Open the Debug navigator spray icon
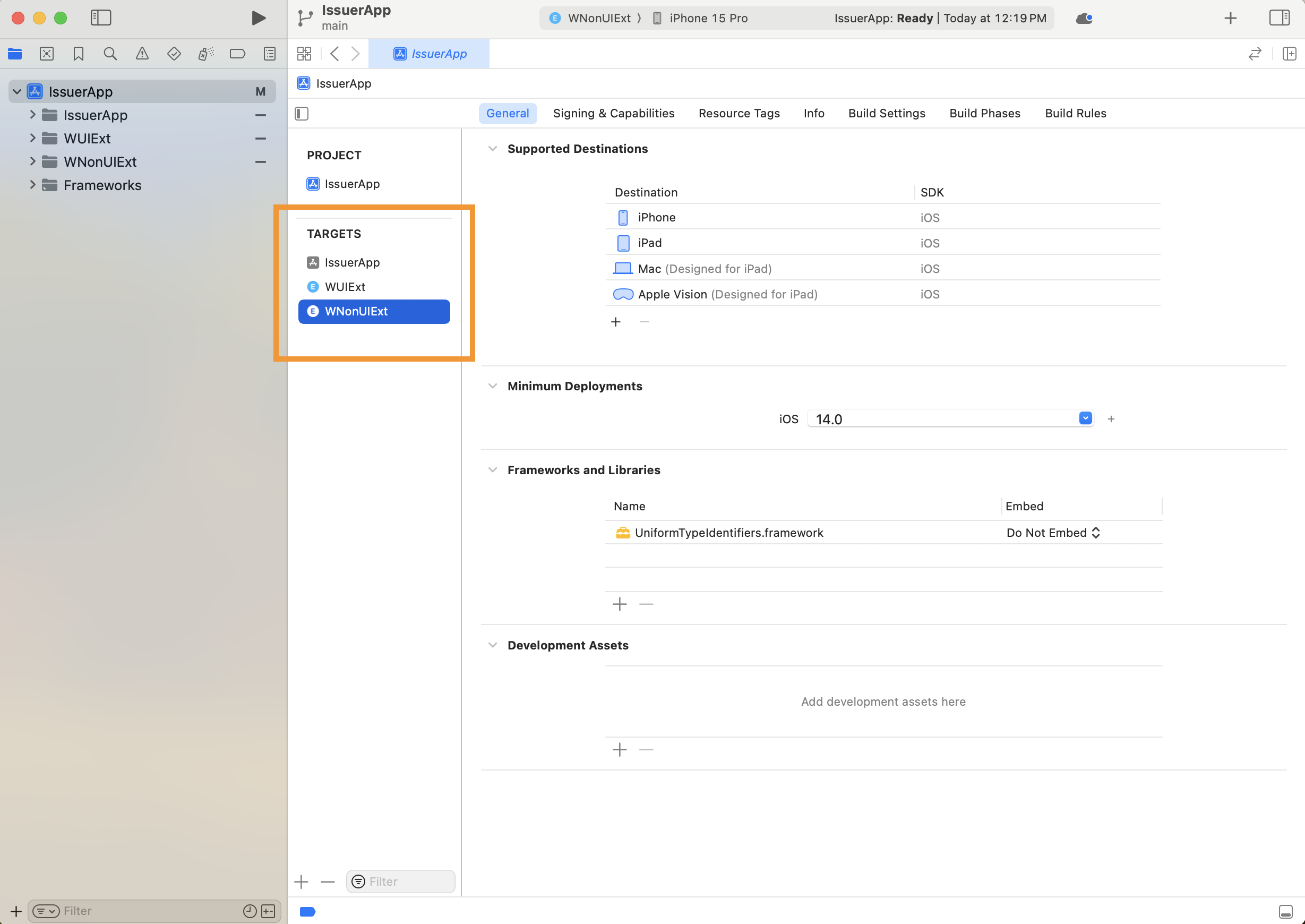 (x=206, y=54)
